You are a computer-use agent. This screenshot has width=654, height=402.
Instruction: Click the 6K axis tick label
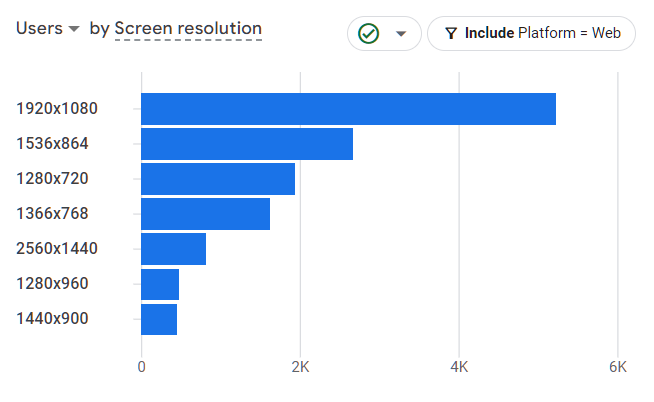618,367
